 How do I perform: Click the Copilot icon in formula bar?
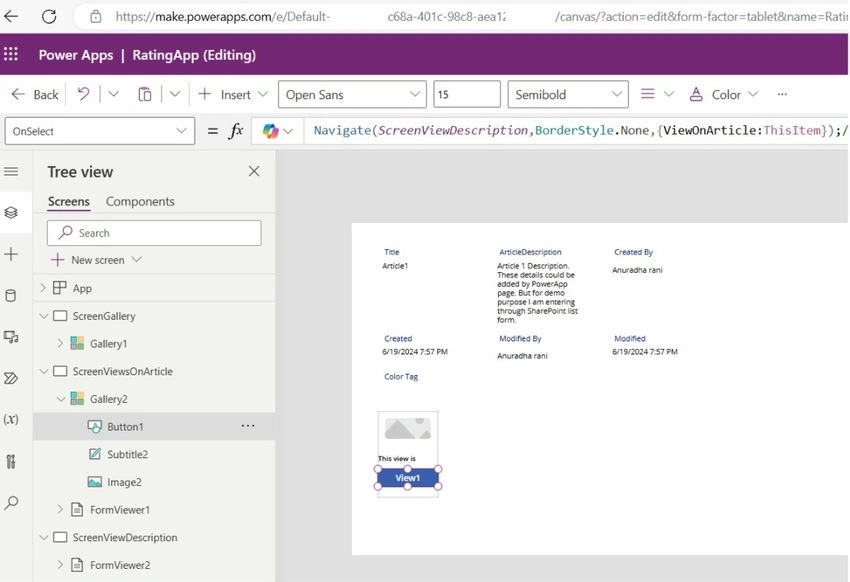[271, 131]
